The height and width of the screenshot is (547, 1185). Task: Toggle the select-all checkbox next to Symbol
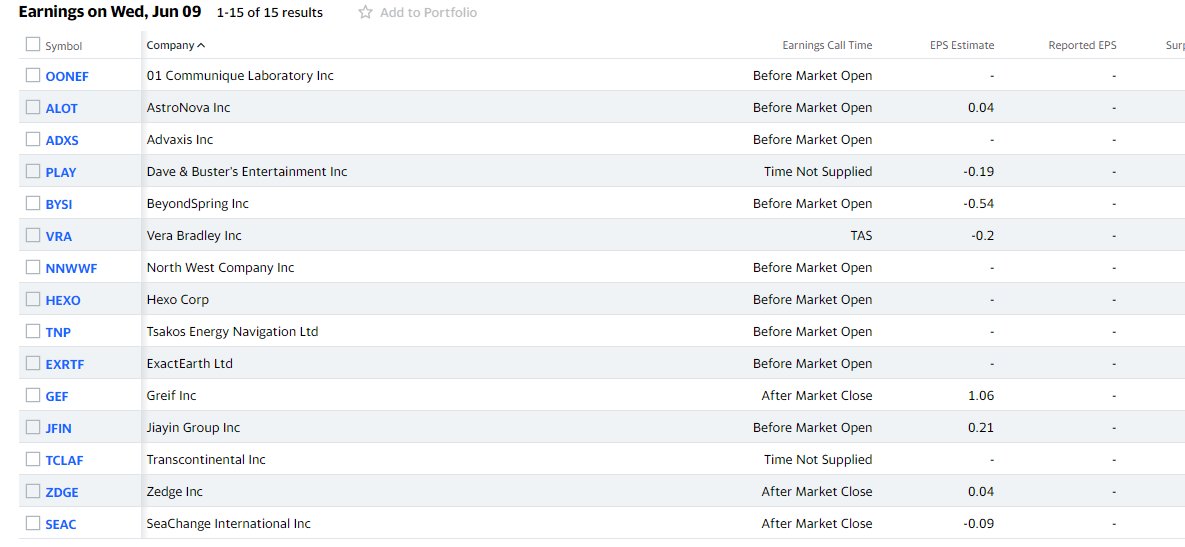click(32, 45)
